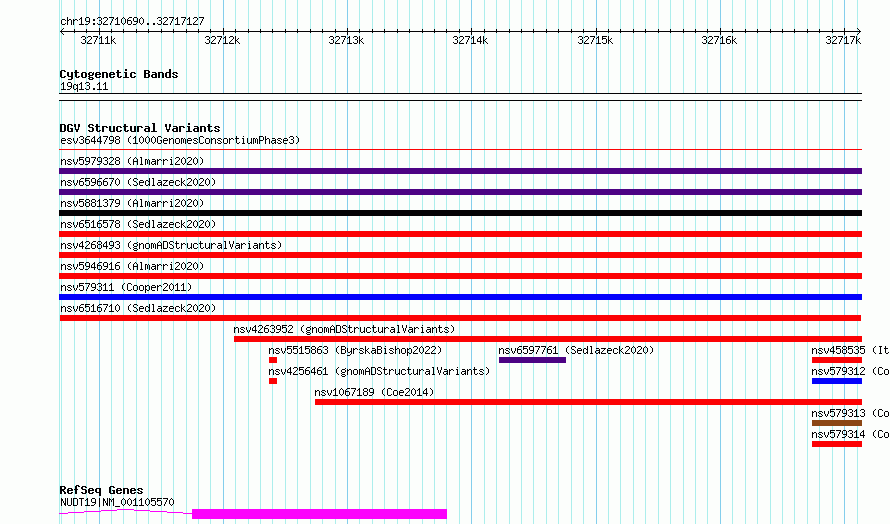The image size is (890, 524).
Task: Open nsv4263952 (gnomADStructuralVariants) label
Action: [x=345, y=329]
